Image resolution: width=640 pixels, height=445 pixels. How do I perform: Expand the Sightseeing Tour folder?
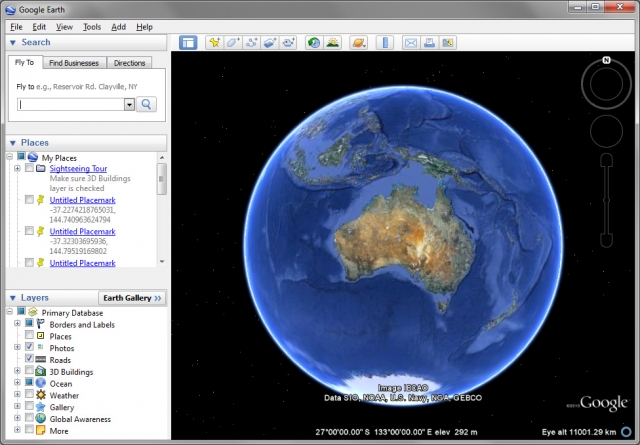tap(17, 168)
